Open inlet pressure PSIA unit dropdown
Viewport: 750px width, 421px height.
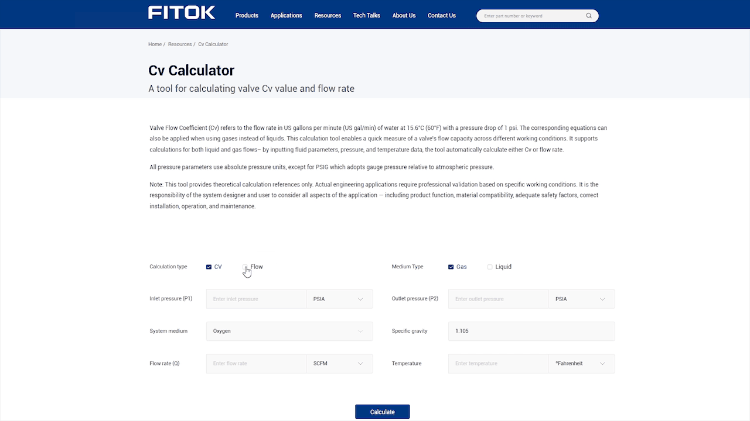coord(339,299)
